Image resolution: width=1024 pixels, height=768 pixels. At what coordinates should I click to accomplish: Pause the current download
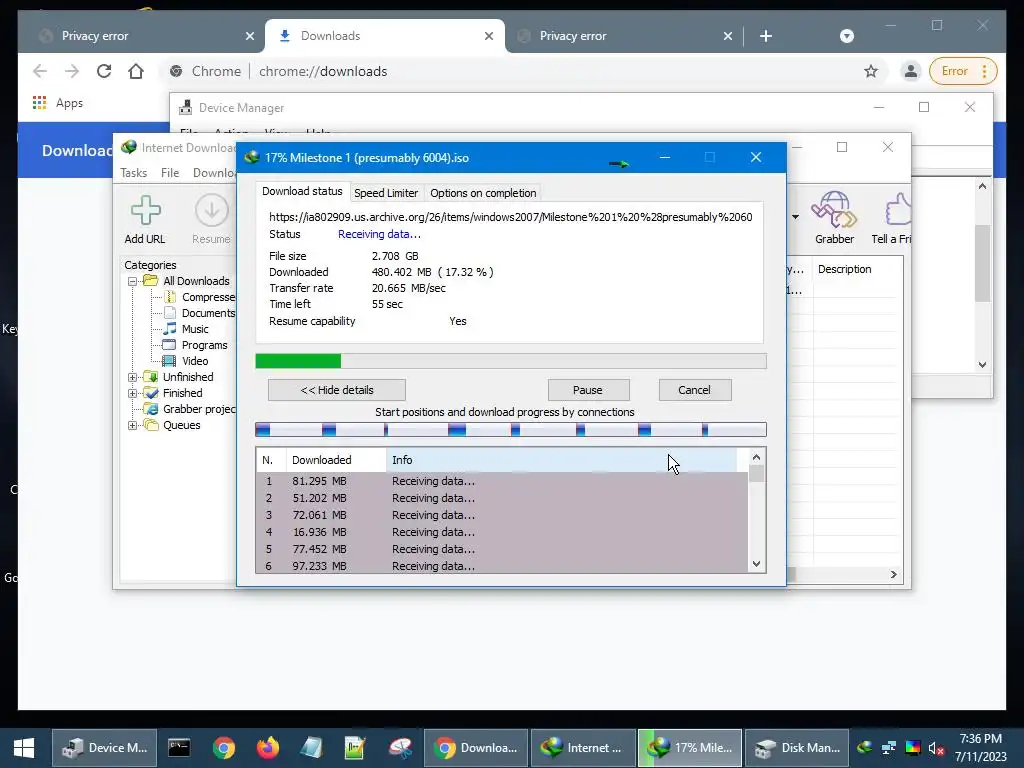pyautogui.click(x=588, y=390)
